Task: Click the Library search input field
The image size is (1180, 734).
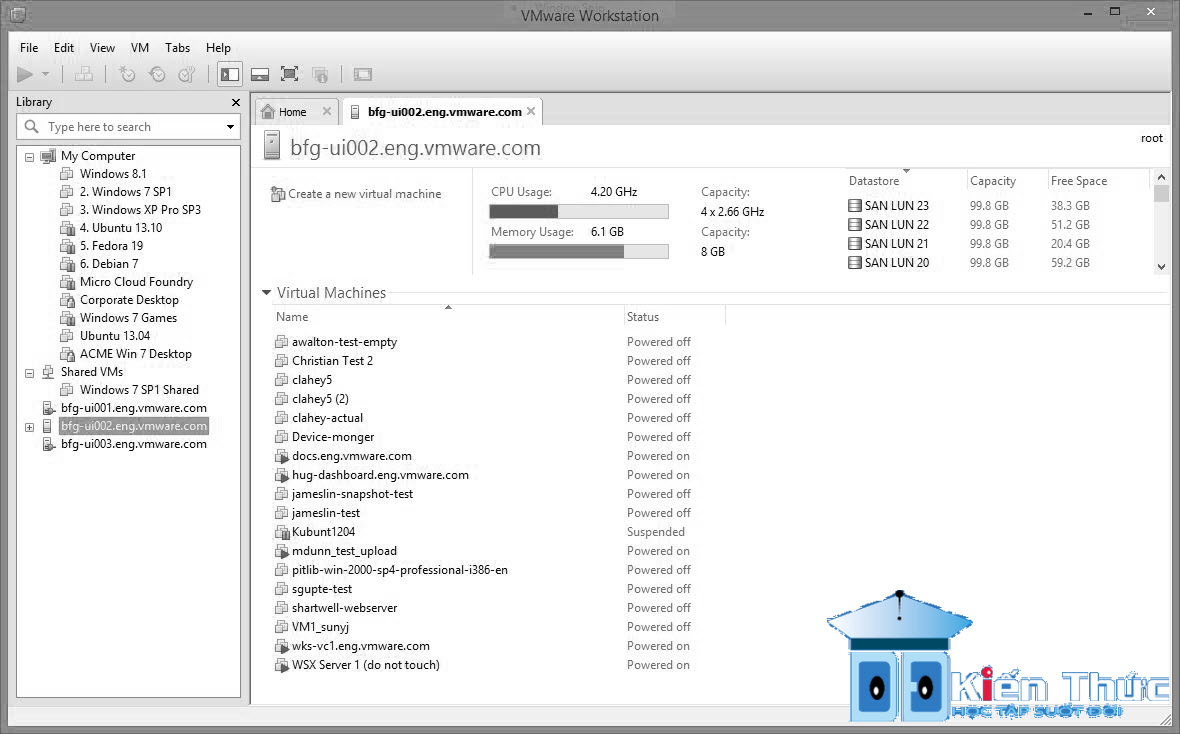Action: 128,126
